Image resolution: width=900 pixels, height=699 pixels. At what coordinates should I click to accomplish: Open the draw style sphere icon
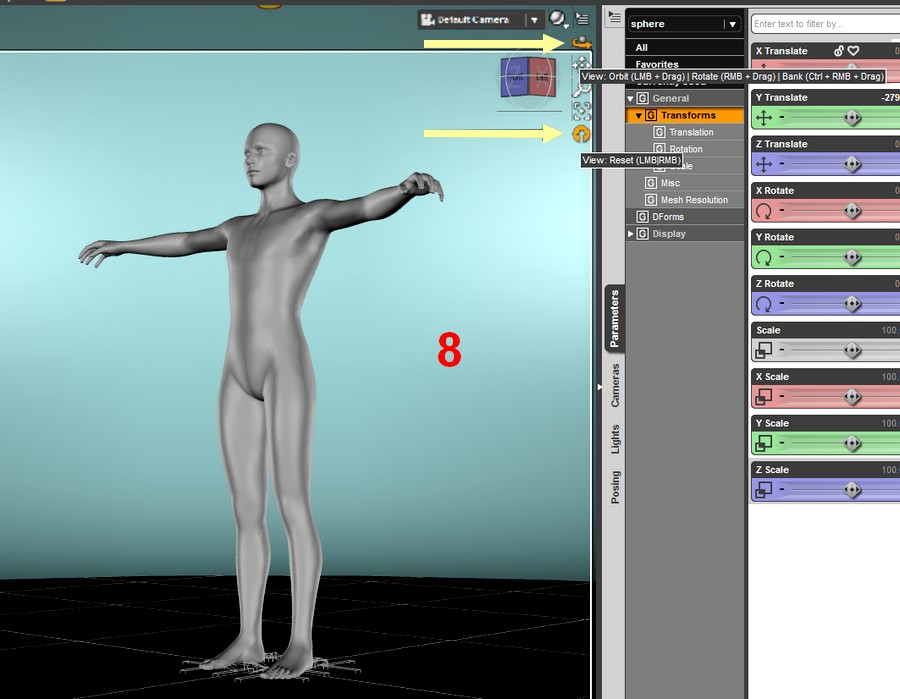pyautogui.click(x=557, y=20)
